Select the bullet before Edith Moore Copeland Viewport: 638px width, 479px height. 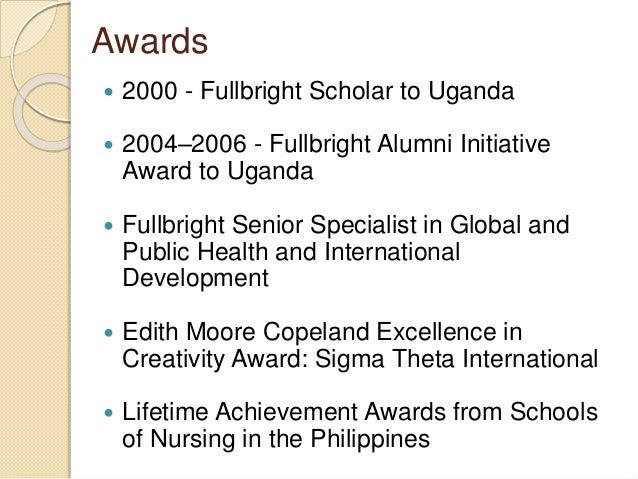[x=108, y=332]
